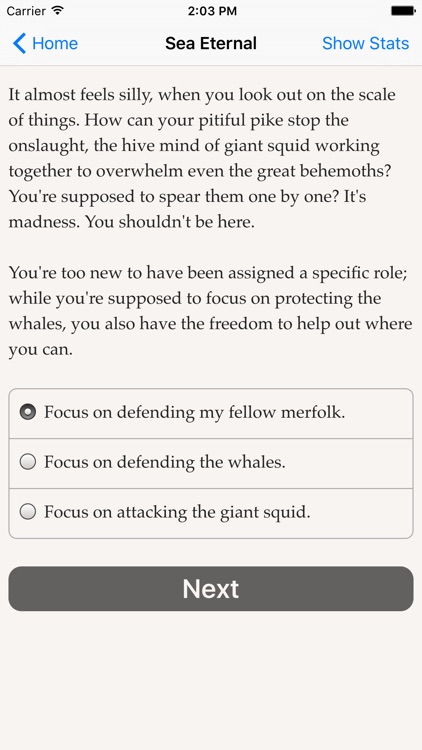Click the words 'you can.' ending the story text

[x=41, y=350]
